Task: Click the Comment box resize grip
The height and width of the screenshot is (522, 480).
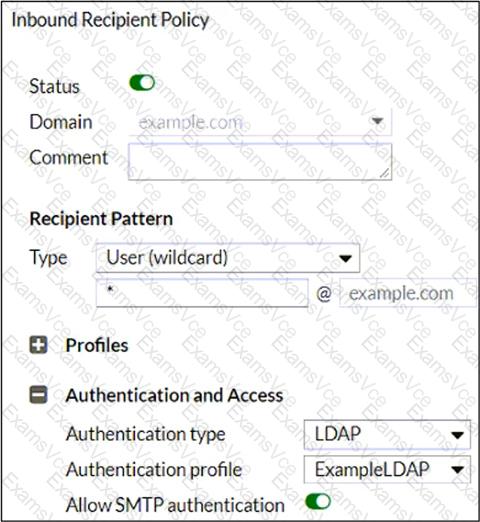Action: pyautogui.click(x=385, y=173)
